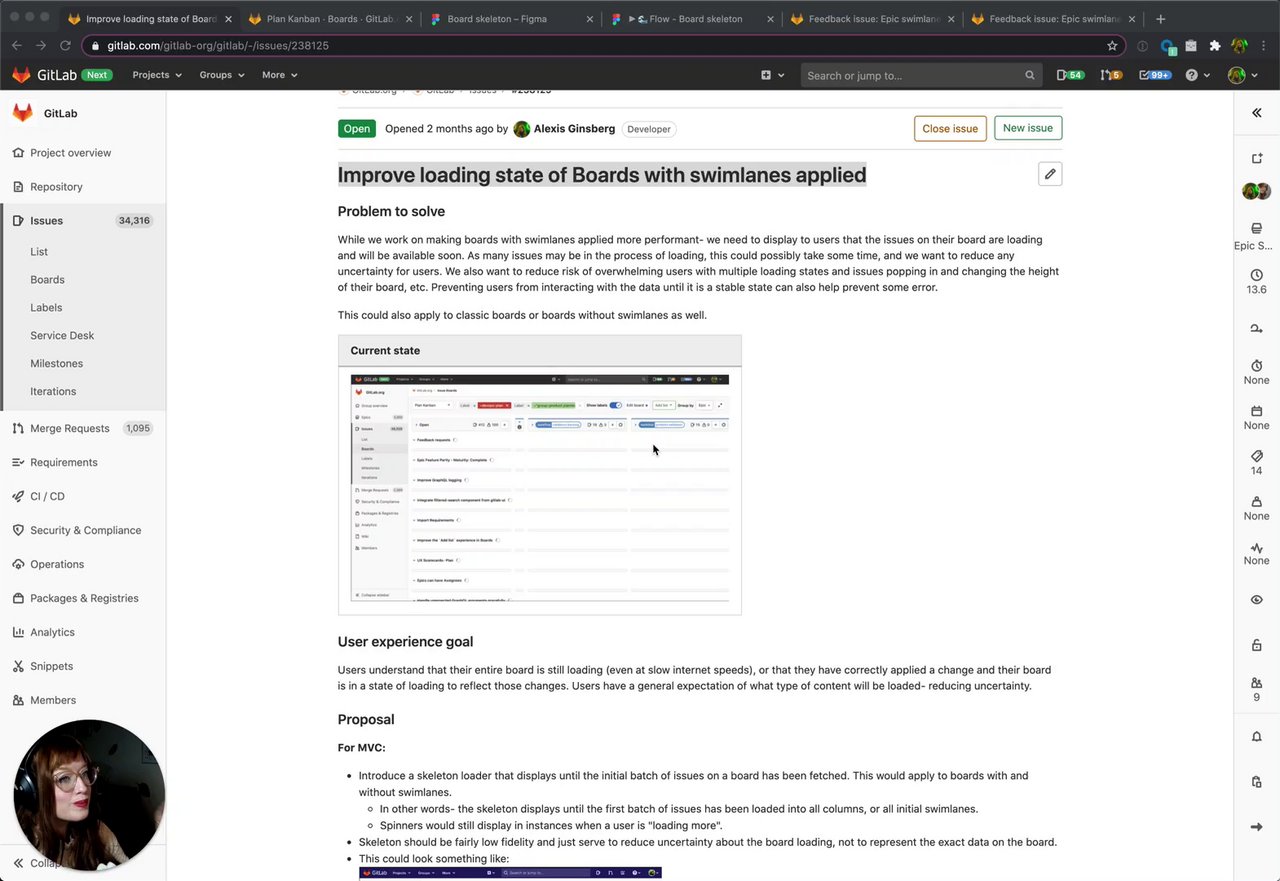Open Alexis Ginsberg's profile link
The width and height of the screenshot is (1280, 881).
point(575,129)
